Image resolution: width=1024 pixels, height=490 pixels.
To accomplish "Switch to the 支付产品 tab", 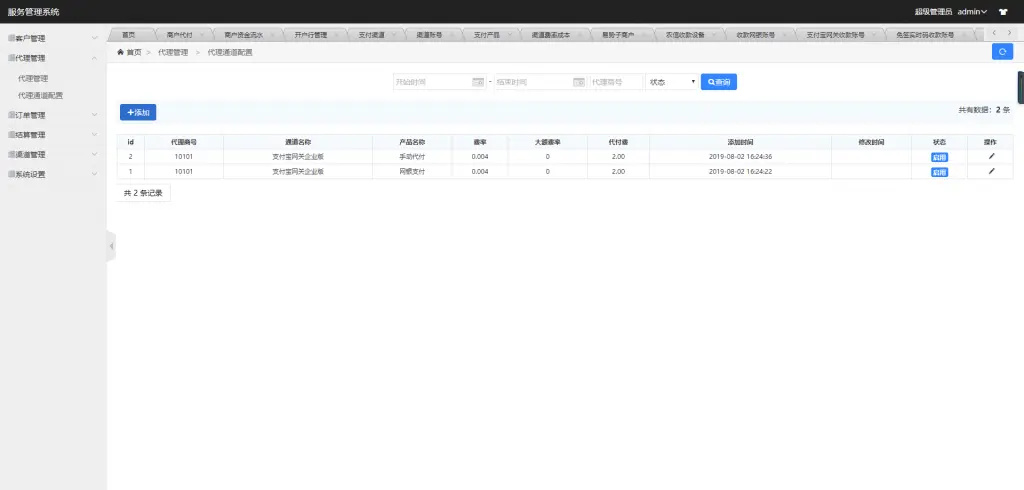I will point(487,35).
